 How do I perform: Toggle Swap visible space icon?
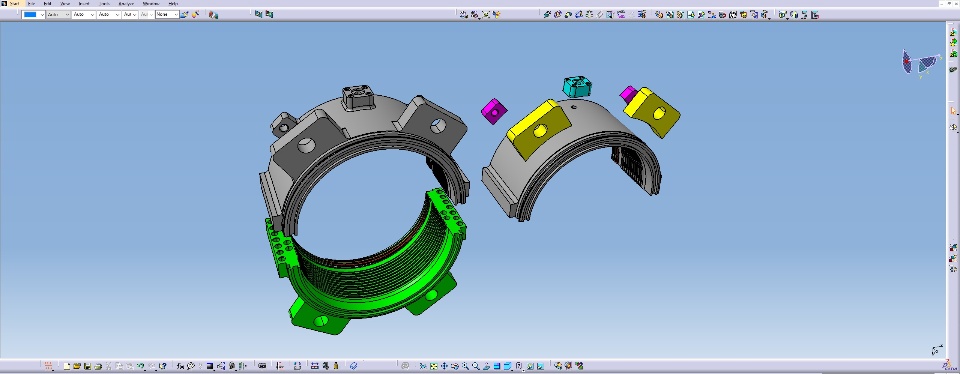(541, 366)
